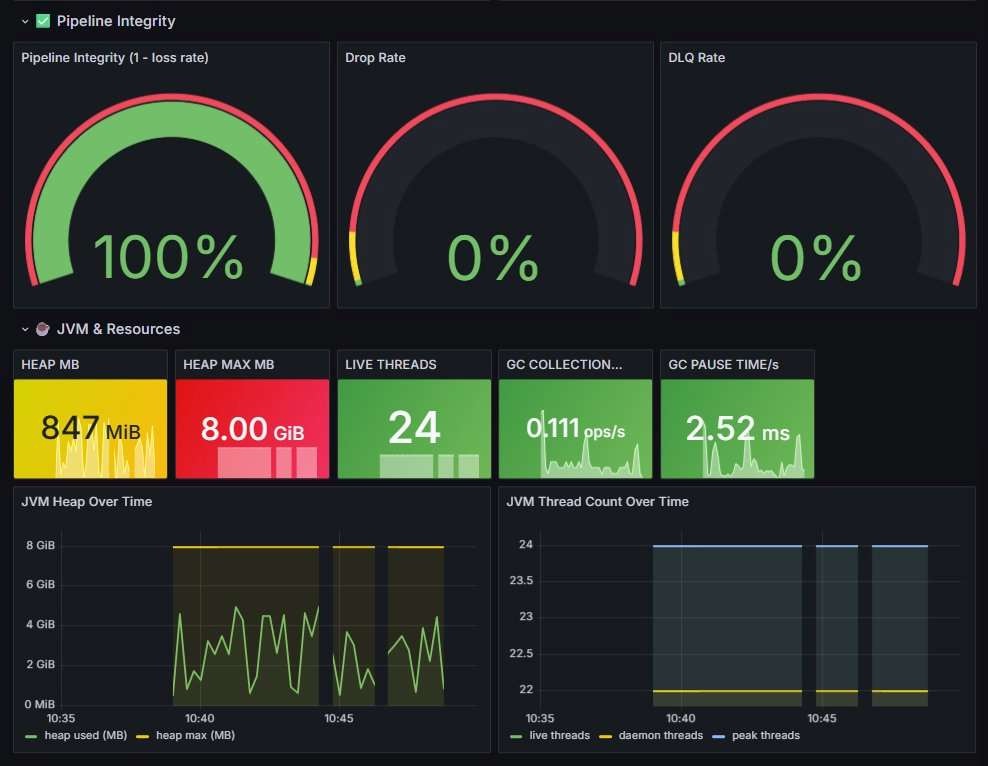Click the blue peak threads legend color swatch
Screen dimensions: 988x766
(x=718, y=736)
